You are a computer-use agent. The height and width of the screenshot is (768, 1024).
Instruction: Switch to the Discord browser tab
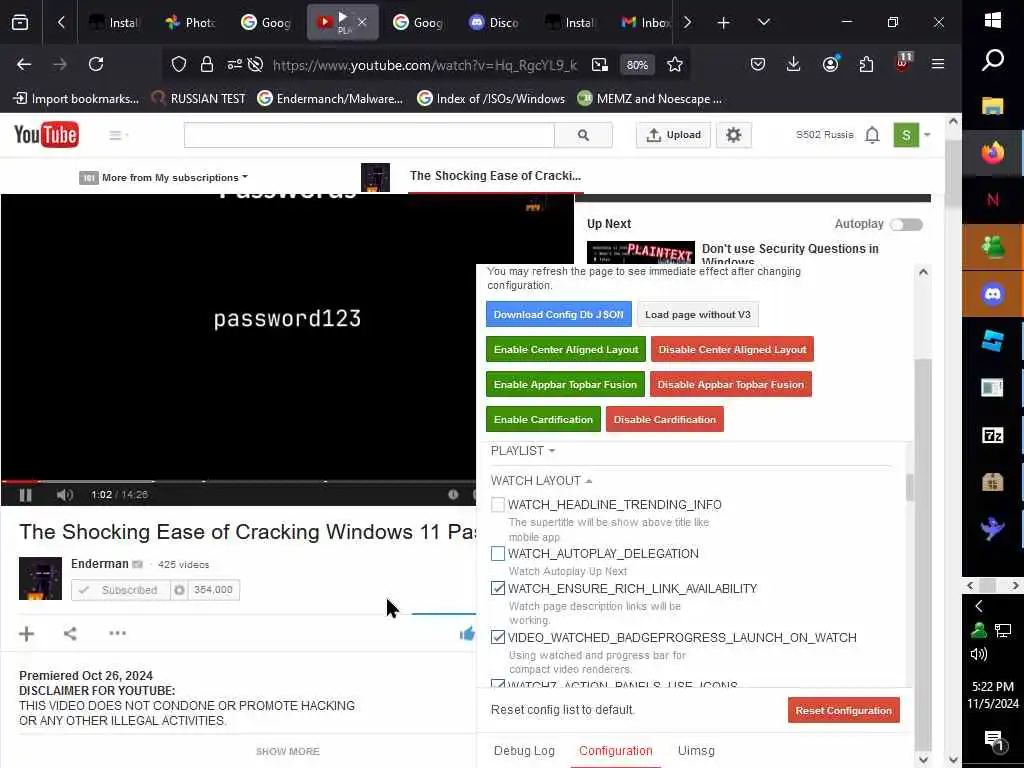coord(494,23)
